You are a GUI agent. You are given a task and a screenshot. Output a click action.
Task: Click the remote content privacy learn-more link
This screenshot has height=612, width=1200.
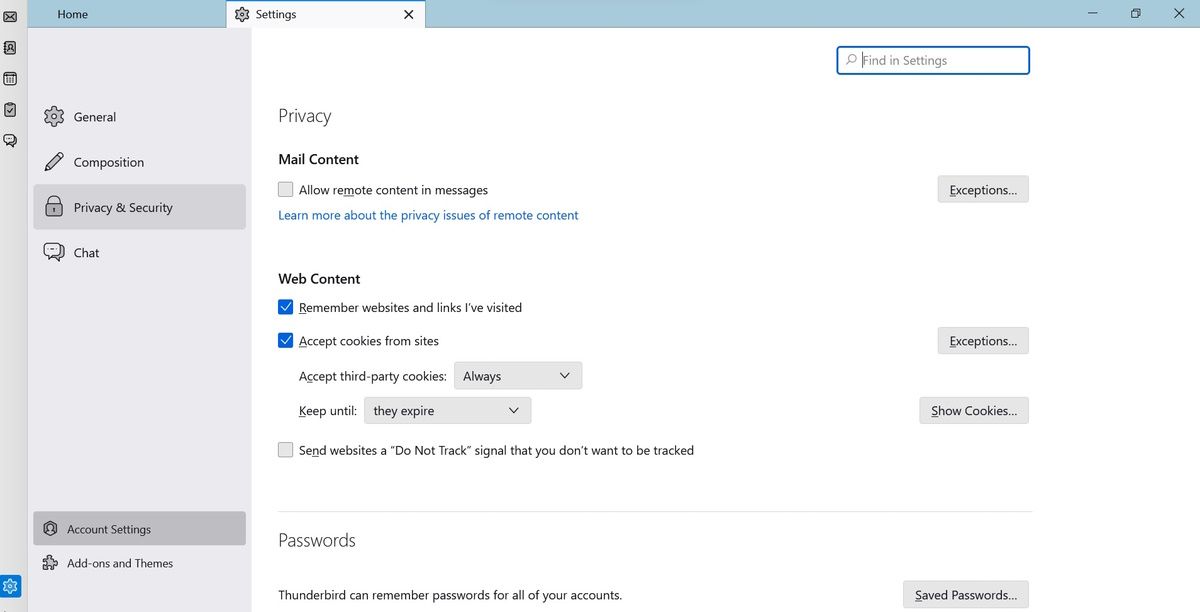coord(428,215)
